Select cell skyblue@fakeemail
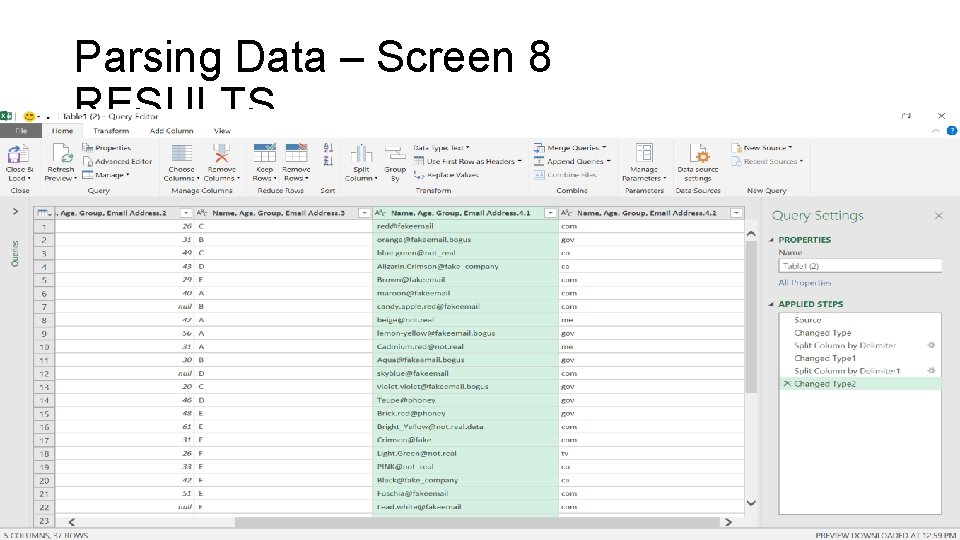This screenshot has height=540, width=960. 465,373
